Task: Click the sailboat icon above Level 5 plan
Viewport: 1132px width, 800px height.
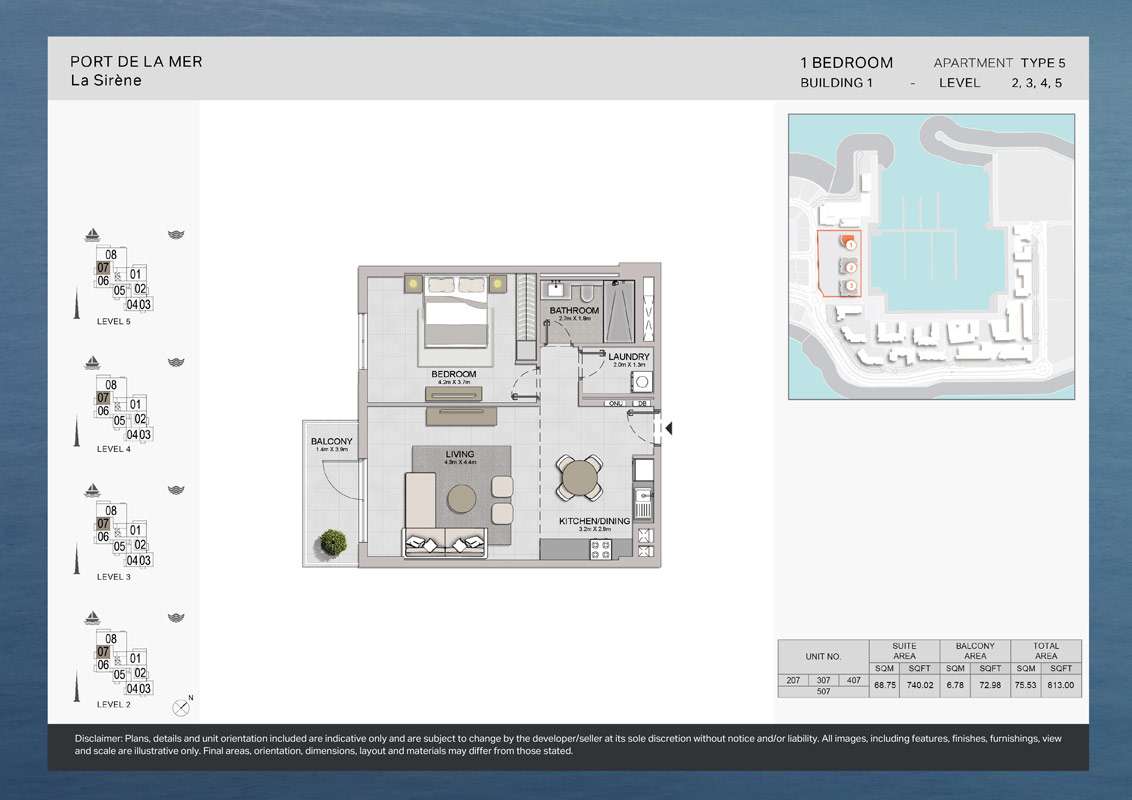Action: tap(92, 235)
